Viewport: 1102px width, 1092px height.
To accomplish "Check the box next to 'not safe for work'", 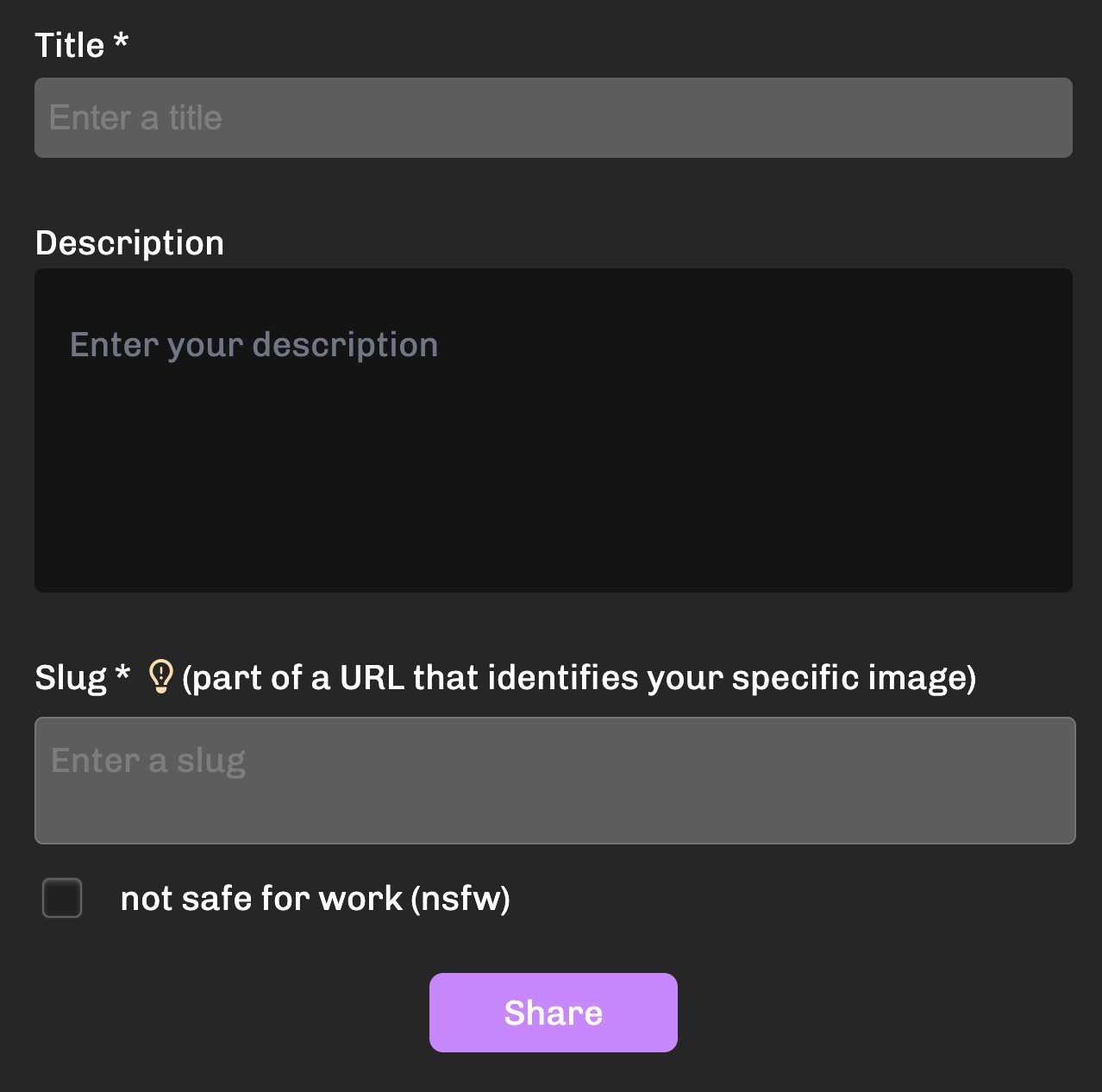I will pos(61,897).
